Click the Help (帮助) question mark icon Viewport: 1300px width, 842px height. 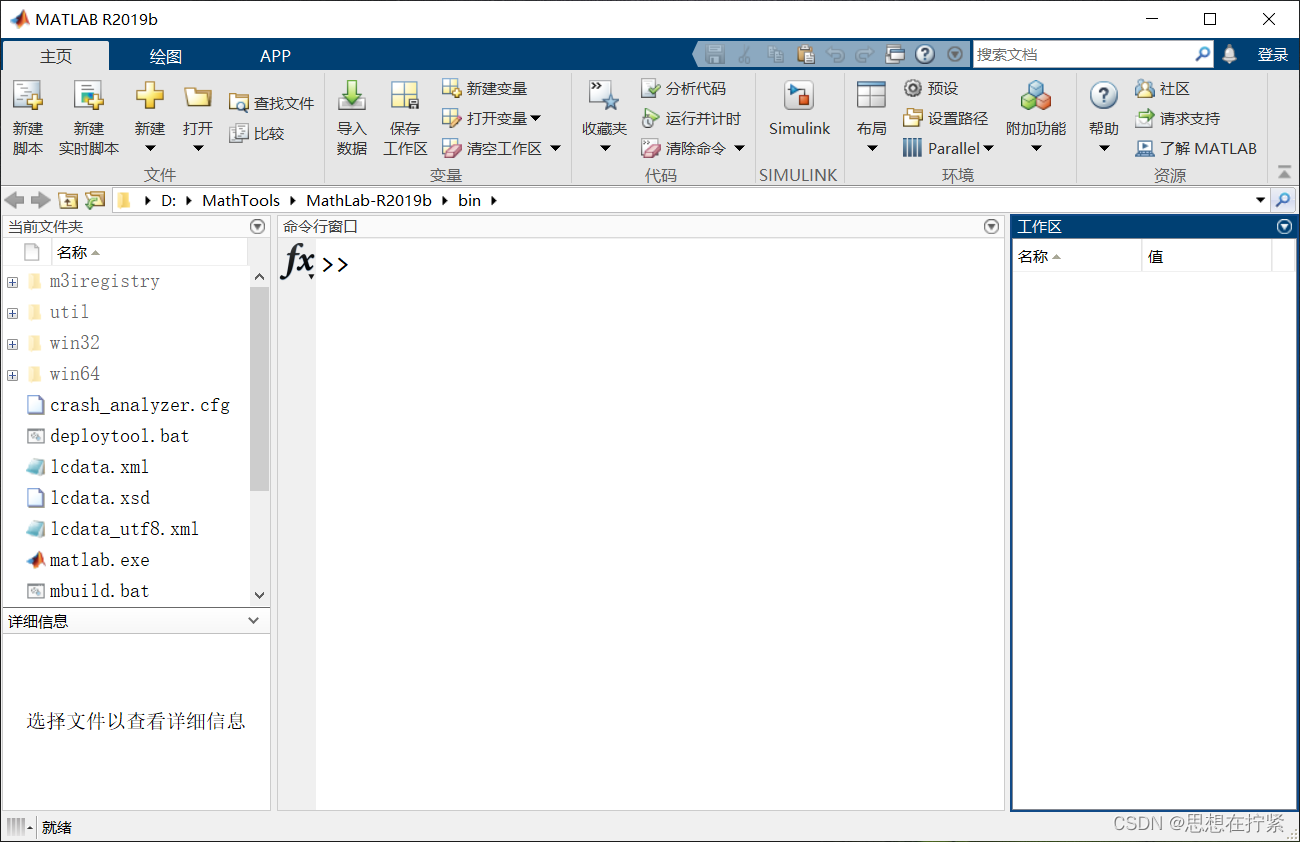(1104, 96)
